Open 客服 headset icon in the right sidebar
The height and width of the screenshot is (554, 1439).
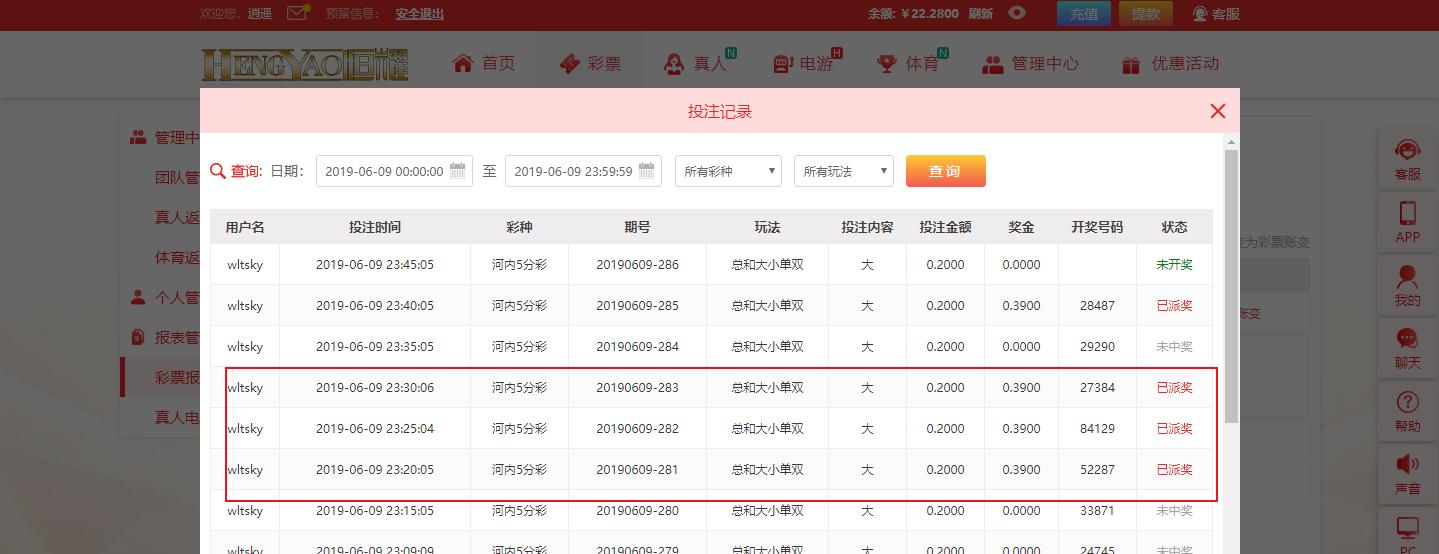pyautogui.click(x=1407, y=152)
